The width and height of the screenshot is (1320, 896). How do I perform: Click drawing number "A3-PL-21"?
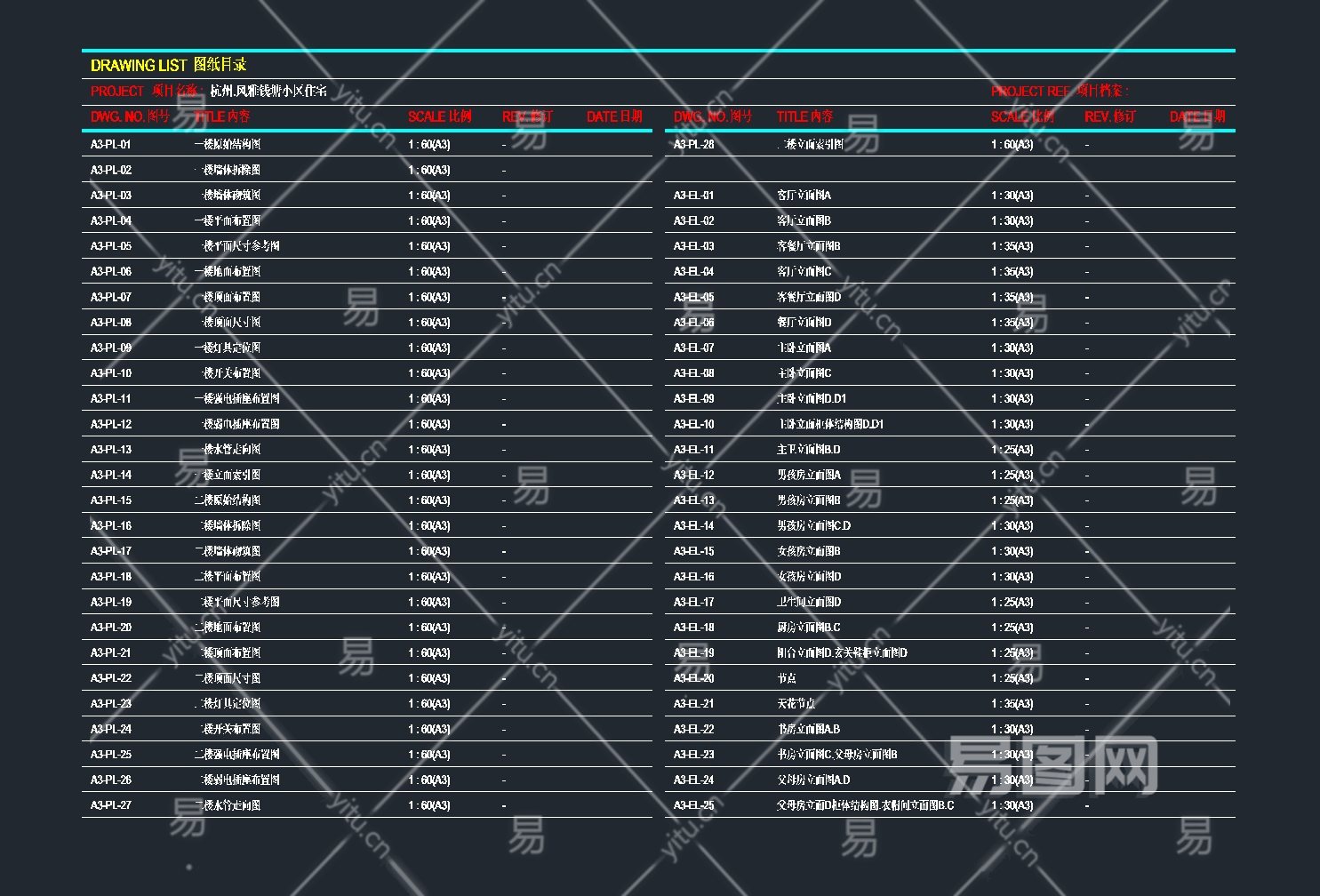(x=111, y=653)
